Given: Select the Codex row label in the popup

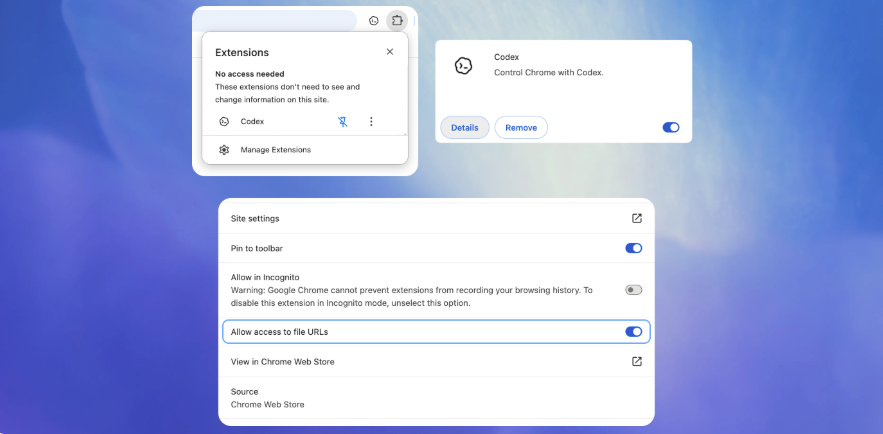Looking at the screenshot, I should pos(252,122).
